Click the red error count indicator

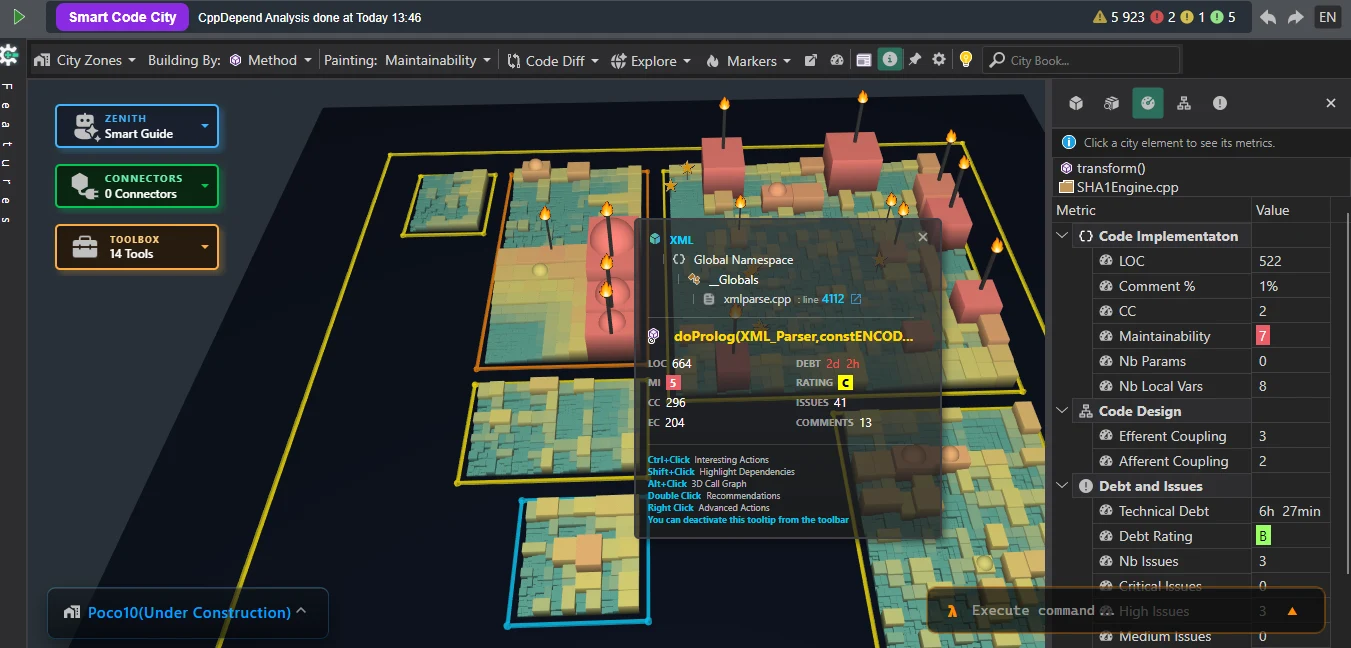pyautogui.click(x=1163, y=17)
